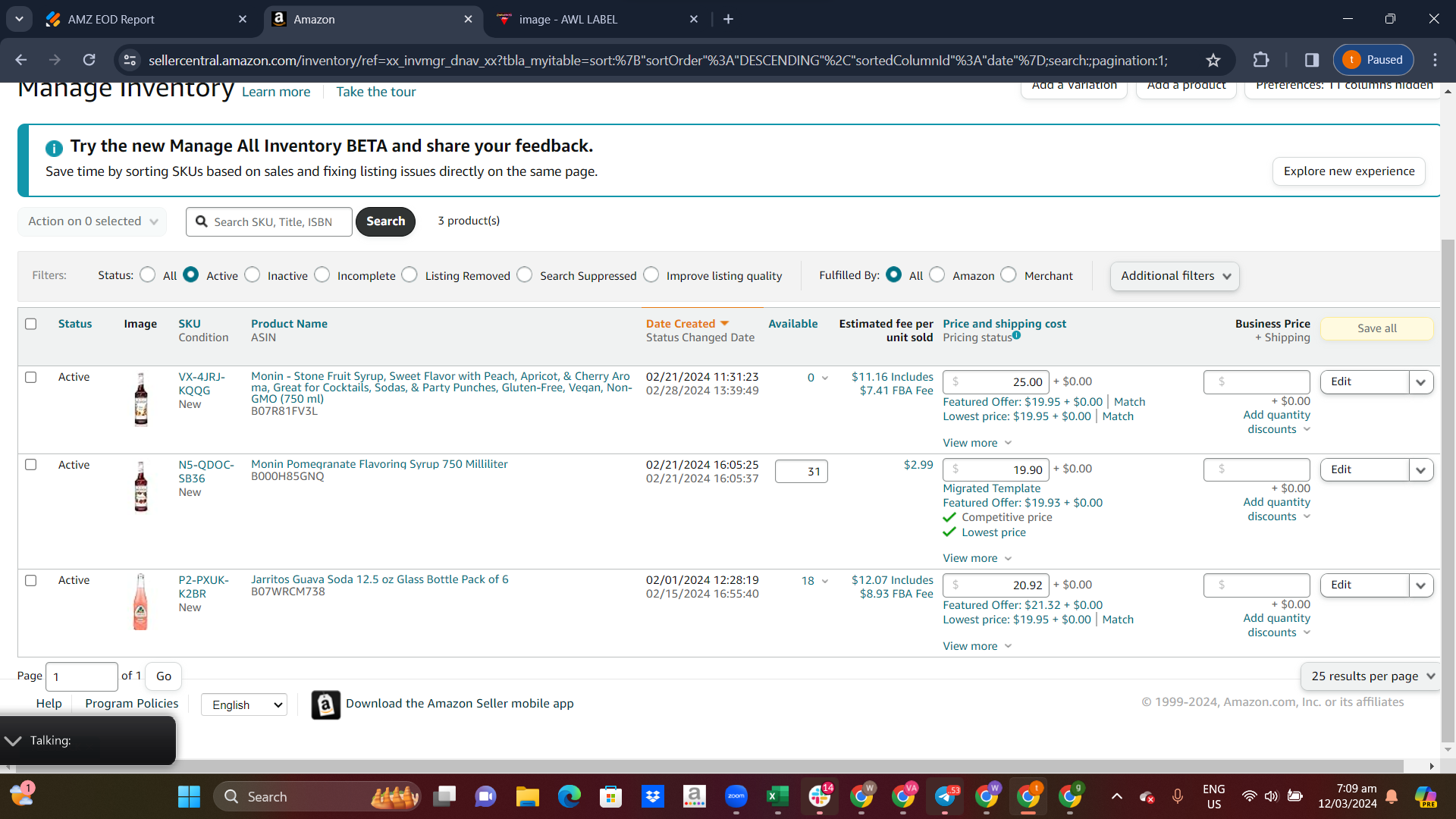Viewport: 1456px width, 819px height.
Task: Expand the Additional filters dropdown
Action: [x=1175, y=276]
